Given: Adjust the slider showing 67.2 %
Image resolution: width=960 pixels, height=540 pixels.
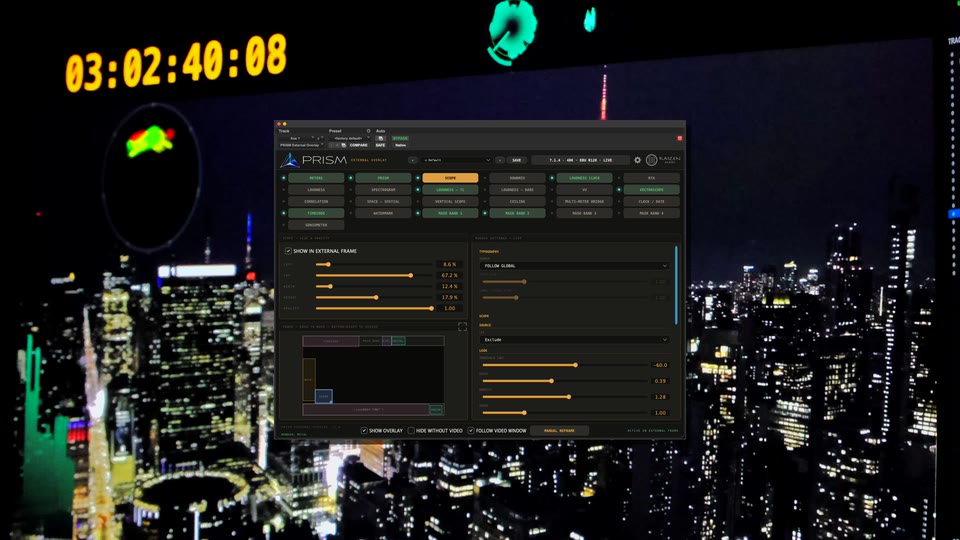Looking at the screenshot, I should (x=374, y=276).
